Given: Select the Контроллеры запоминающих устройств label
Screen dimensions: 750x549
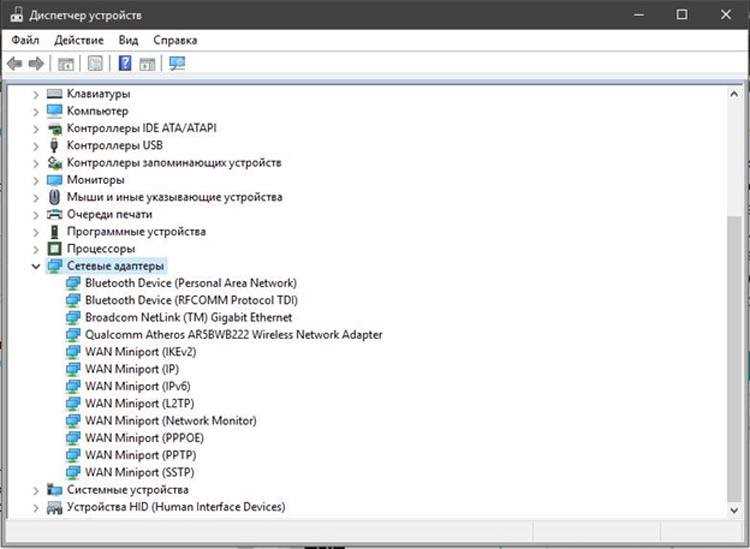Looking at the screenshot, I should 174,163.
